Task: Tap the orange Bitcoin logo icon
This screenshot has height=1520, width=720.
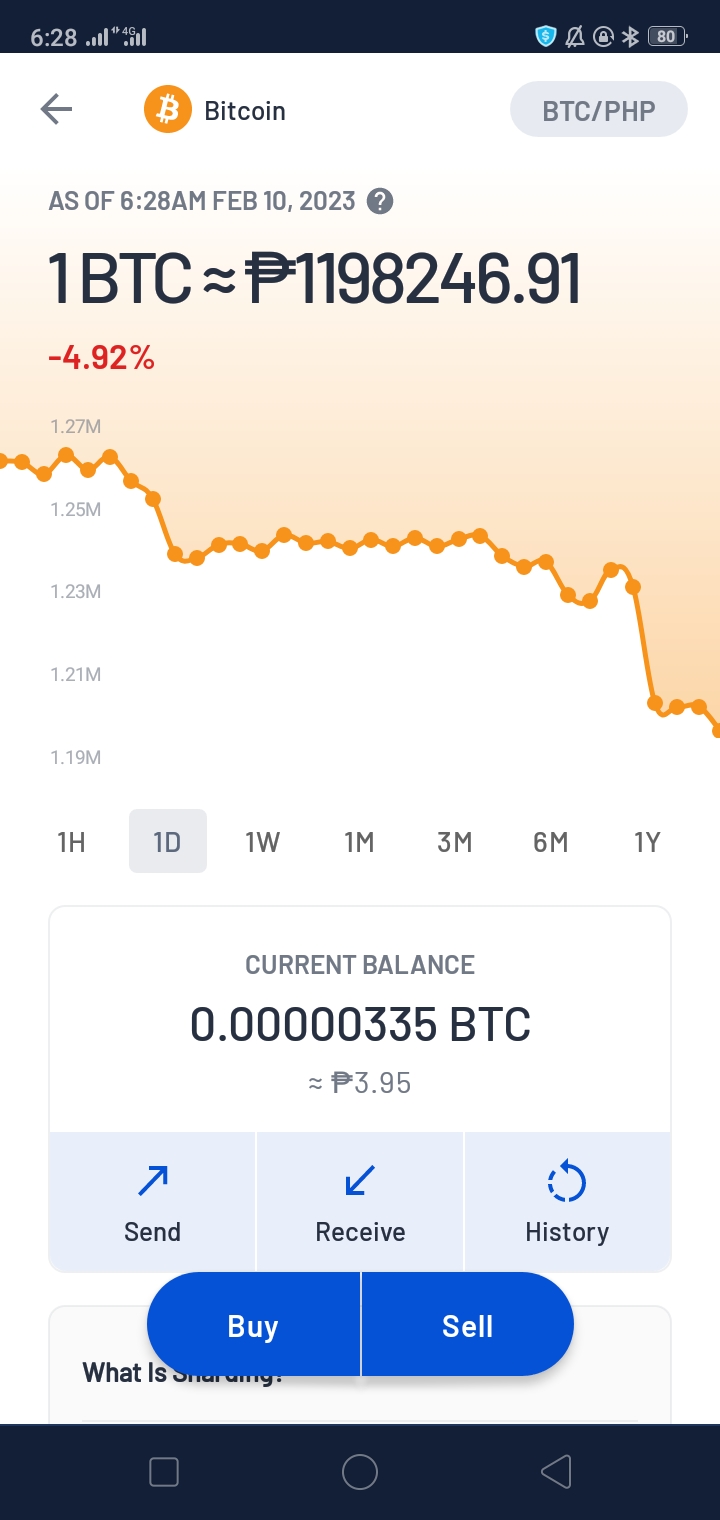Action: coord(167,109)
